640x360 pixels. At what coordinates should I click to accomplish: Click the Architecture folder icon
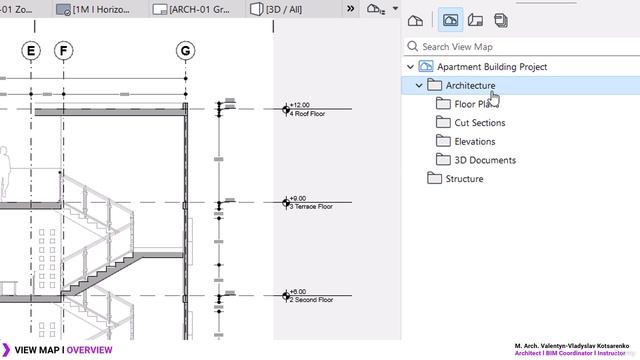point(434,85)
